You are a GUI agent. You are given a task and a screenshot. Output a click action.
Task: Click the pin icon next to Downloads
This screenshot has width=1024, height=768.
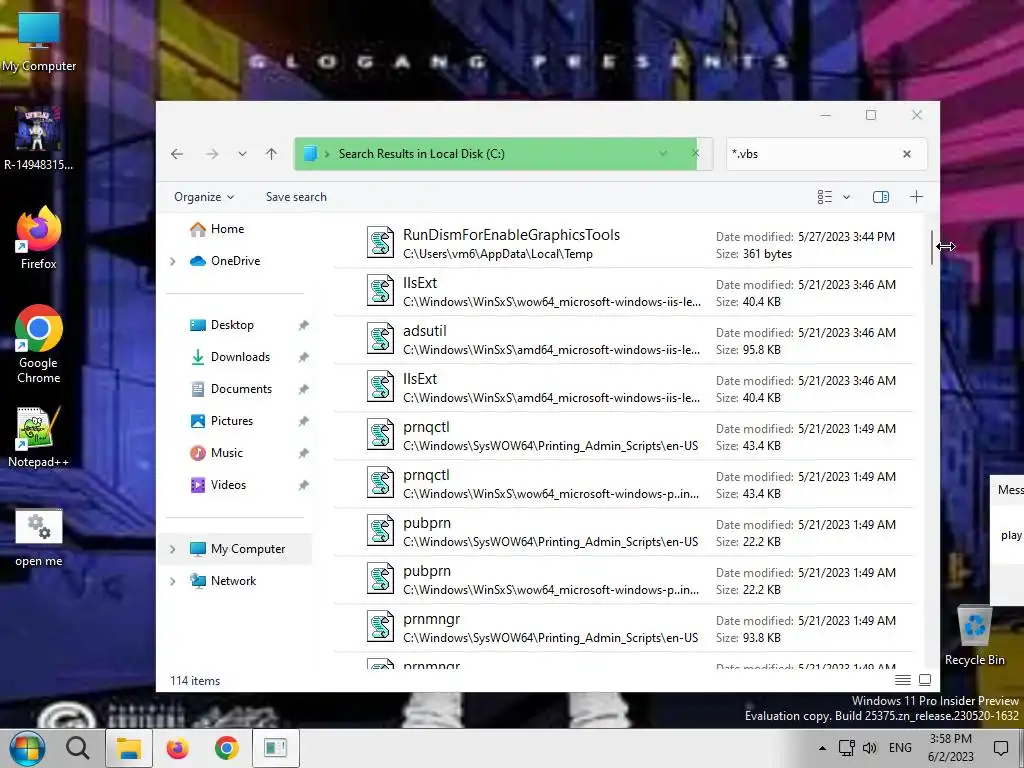point(304,357)
